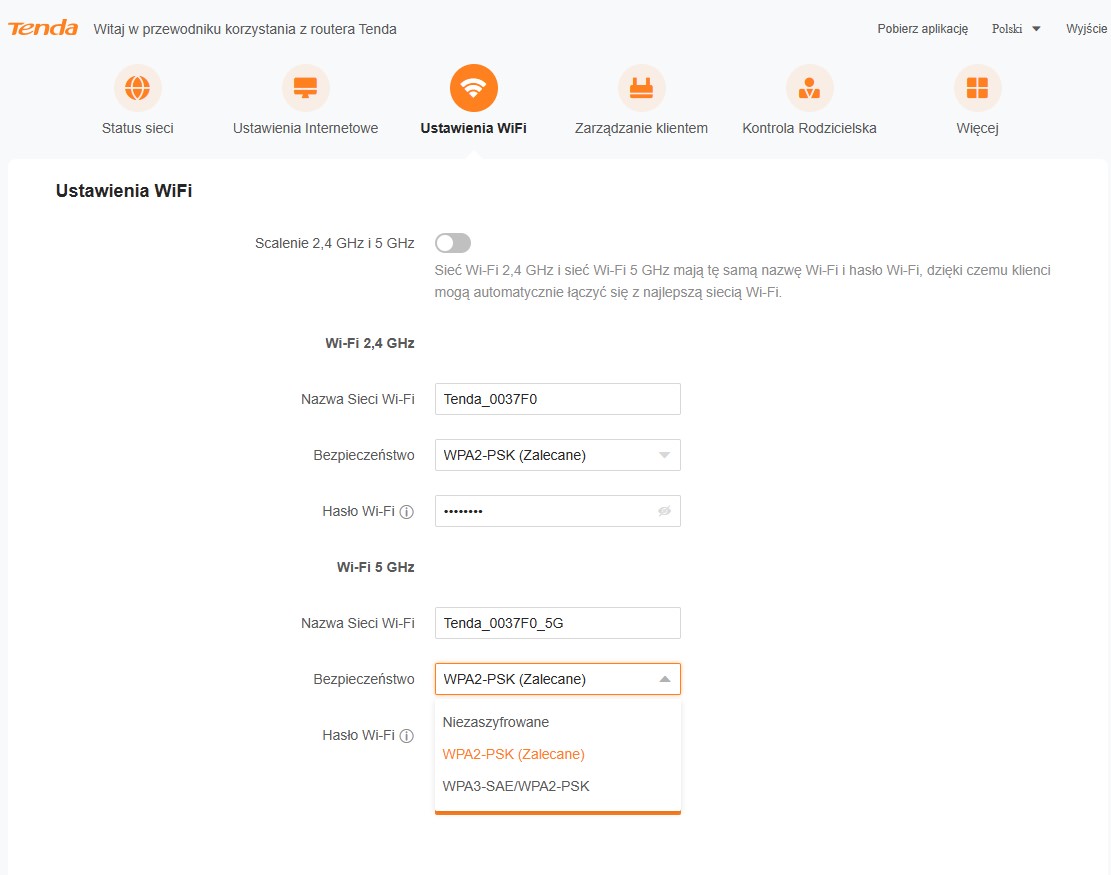1111x875 pixels.
Task: Choose Niezaszyfrowane security option
Action: [558, 722]
